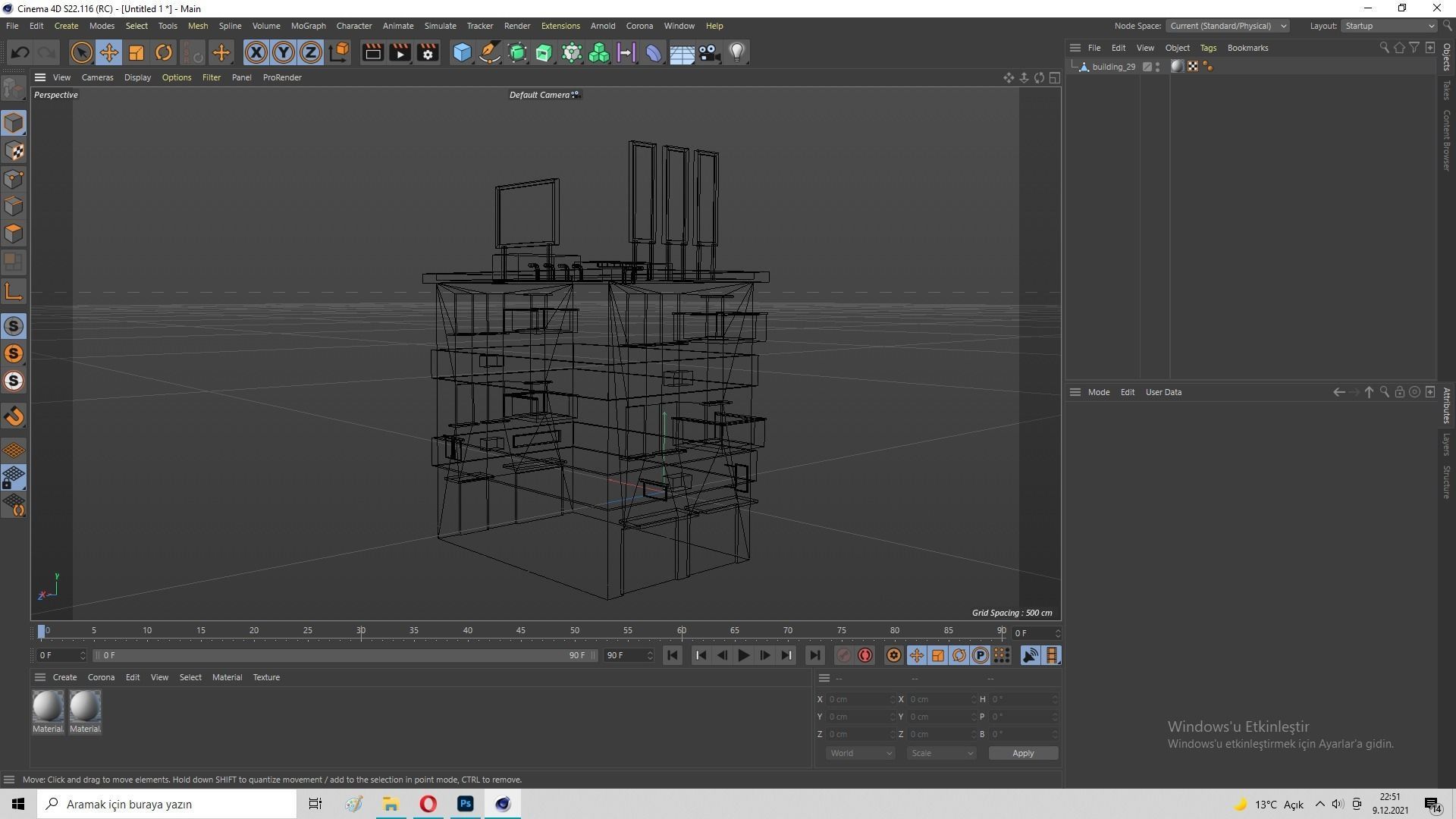Toggle Y axis lock
1456x819 pixels.
(283, 52)
